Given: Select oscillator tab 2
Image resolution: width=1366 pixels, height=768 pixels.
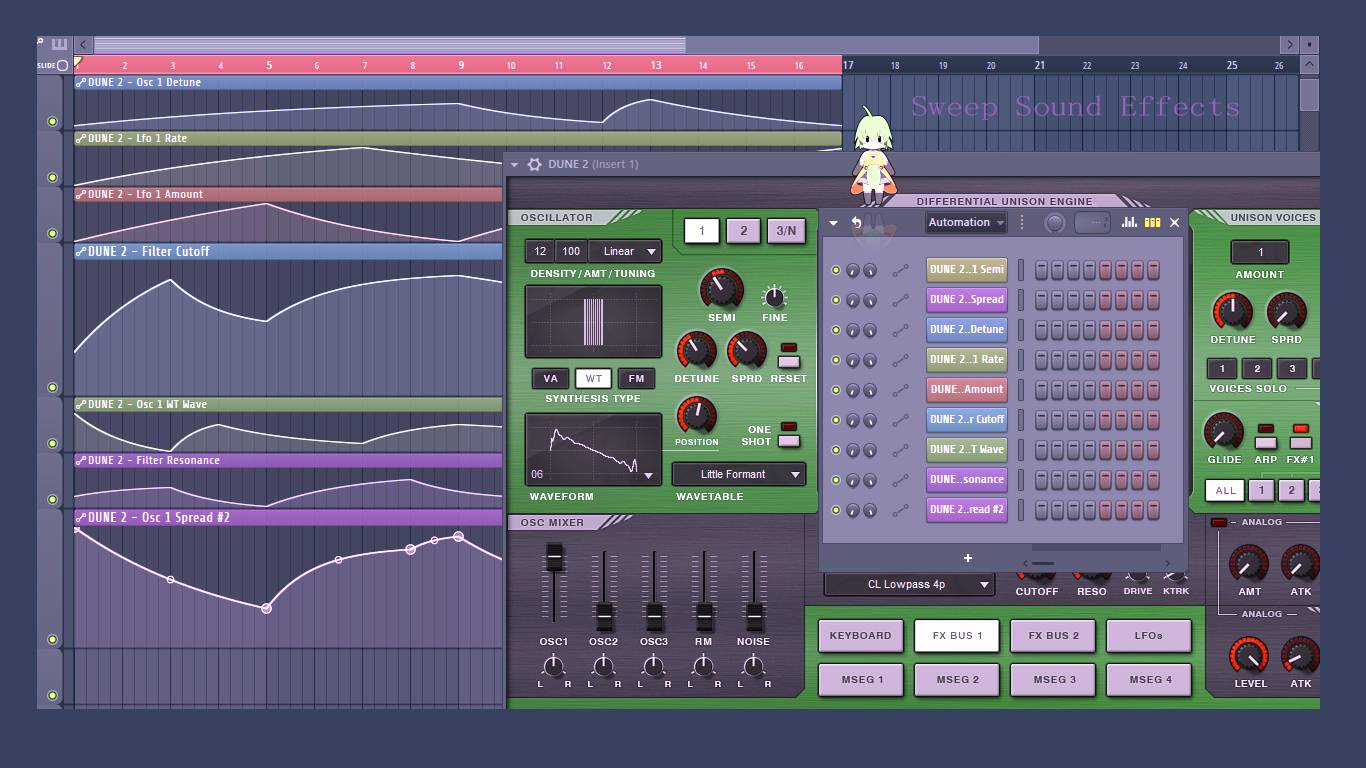Looking at the screenshot, I should click(x=743, y=231).
